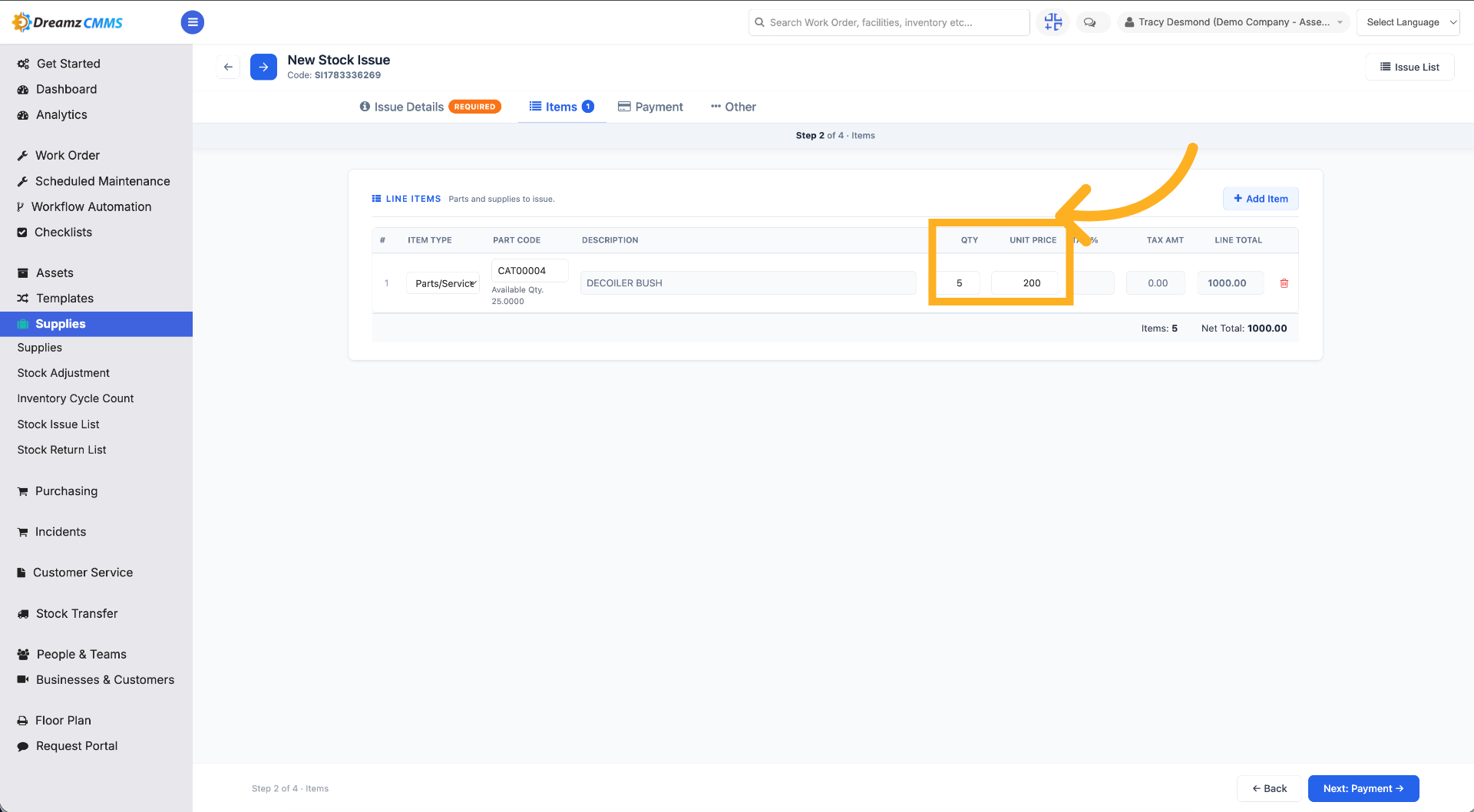Click the scan icon beside search
The width and height of the screenshot is (1474, 812).
point(1053,22)
